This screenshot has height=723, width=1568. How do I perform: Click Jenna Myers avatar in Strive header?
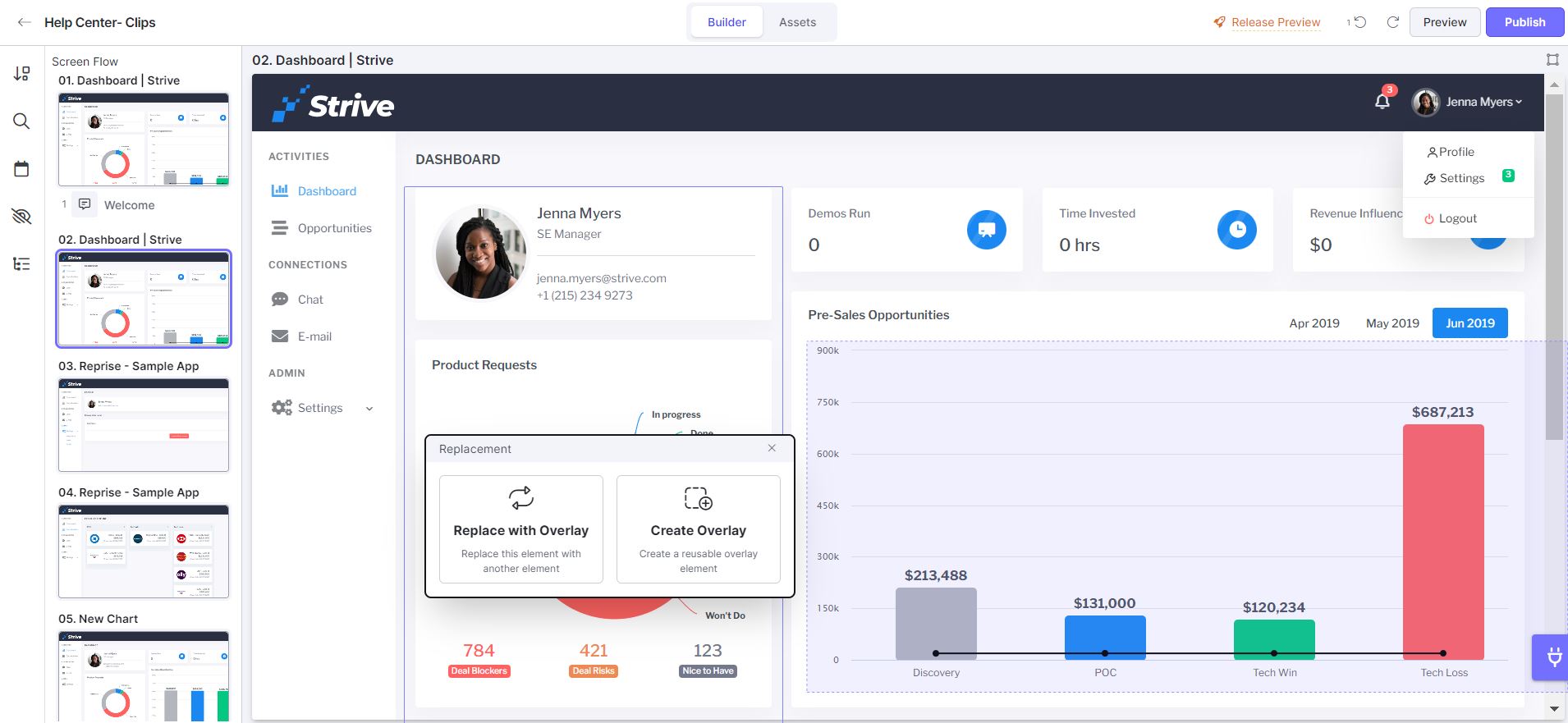[1426, 102]
